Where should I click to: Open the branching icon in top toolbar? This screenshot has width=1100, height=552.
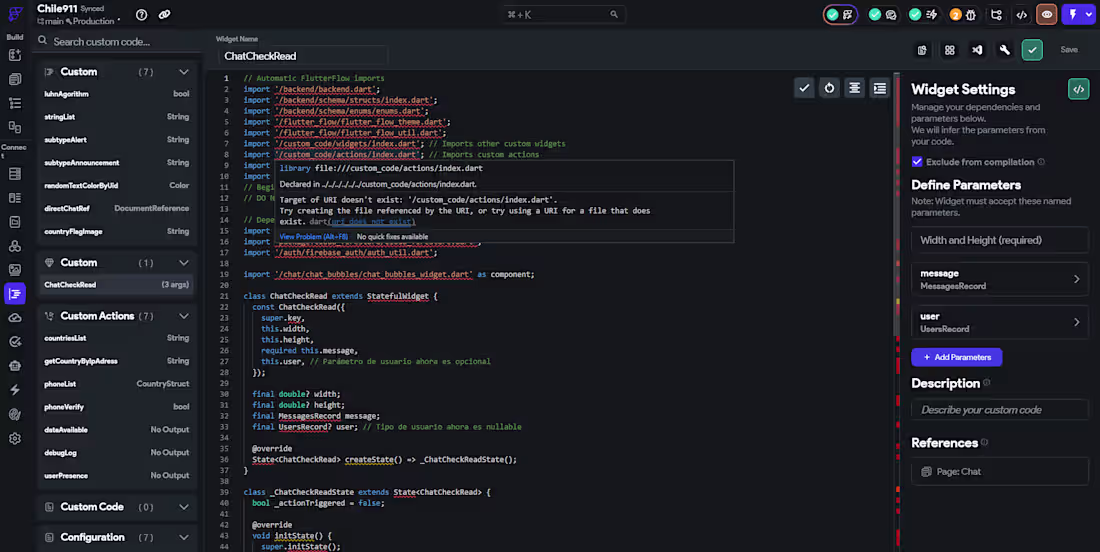click(x=995, y=15)
